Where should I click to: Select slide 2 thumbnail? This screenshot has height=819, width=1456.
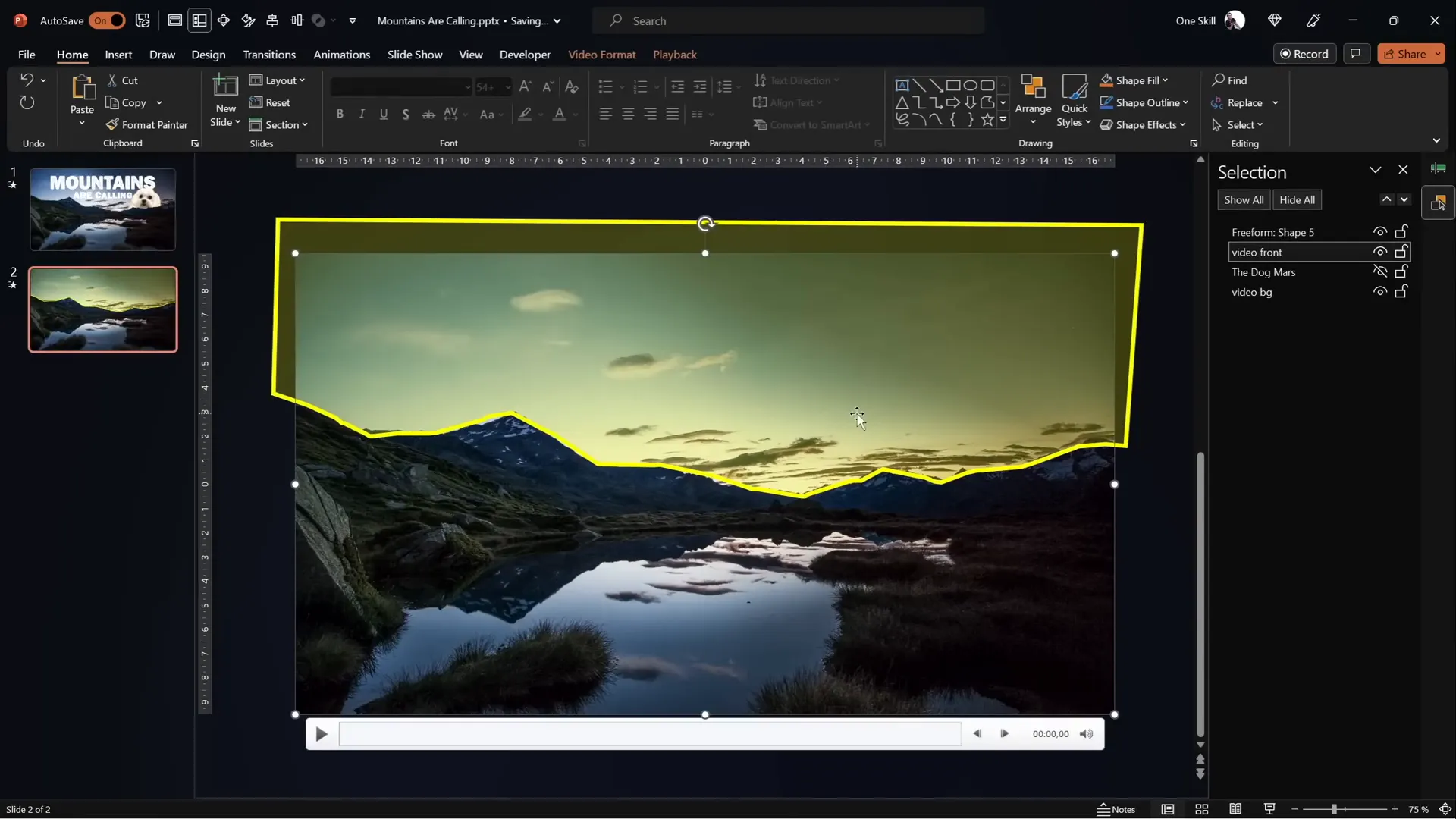(x=103, y=309)
